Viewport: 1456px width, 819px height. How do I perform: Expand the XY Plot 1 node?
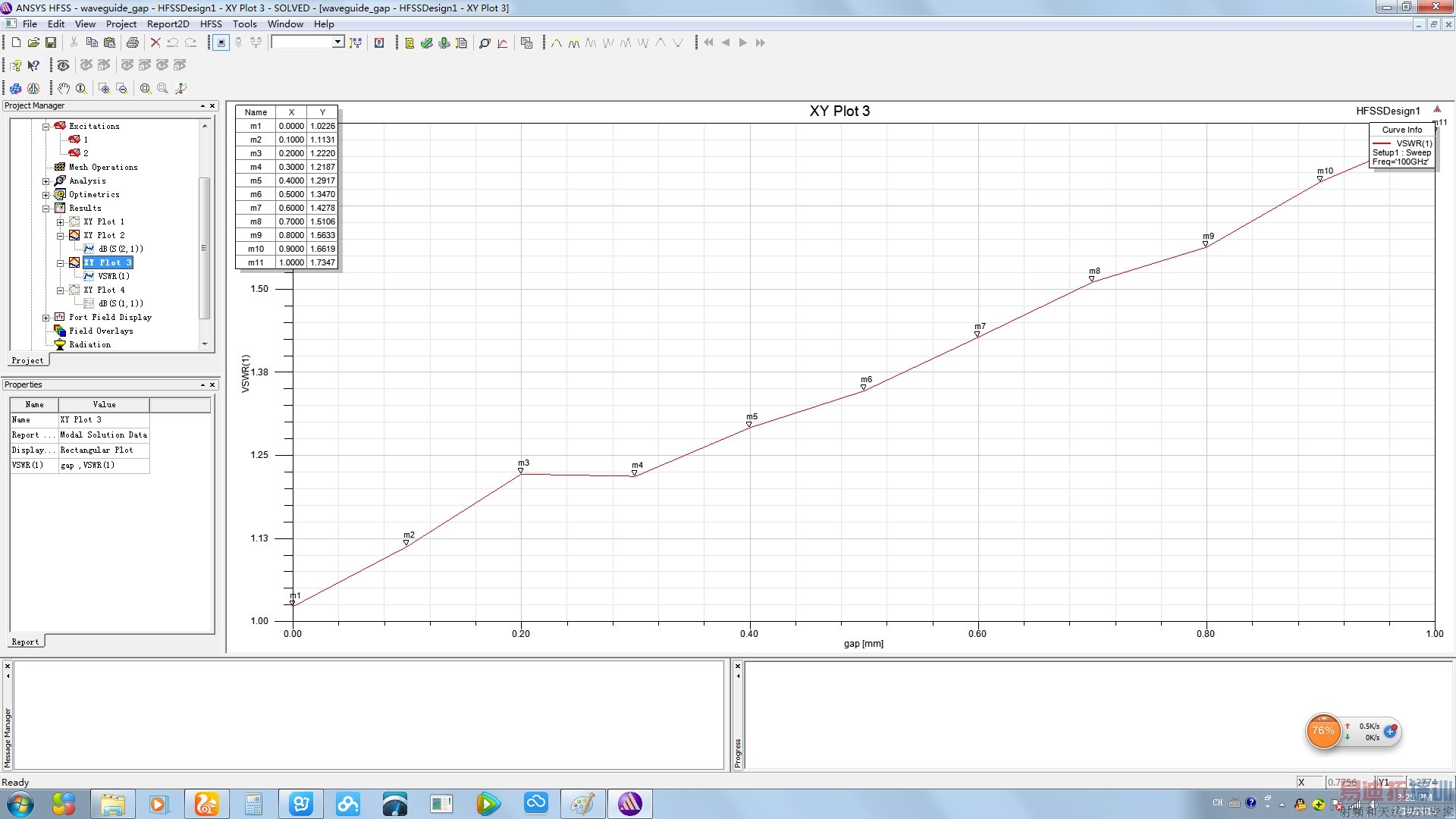(x=61, y=222)
